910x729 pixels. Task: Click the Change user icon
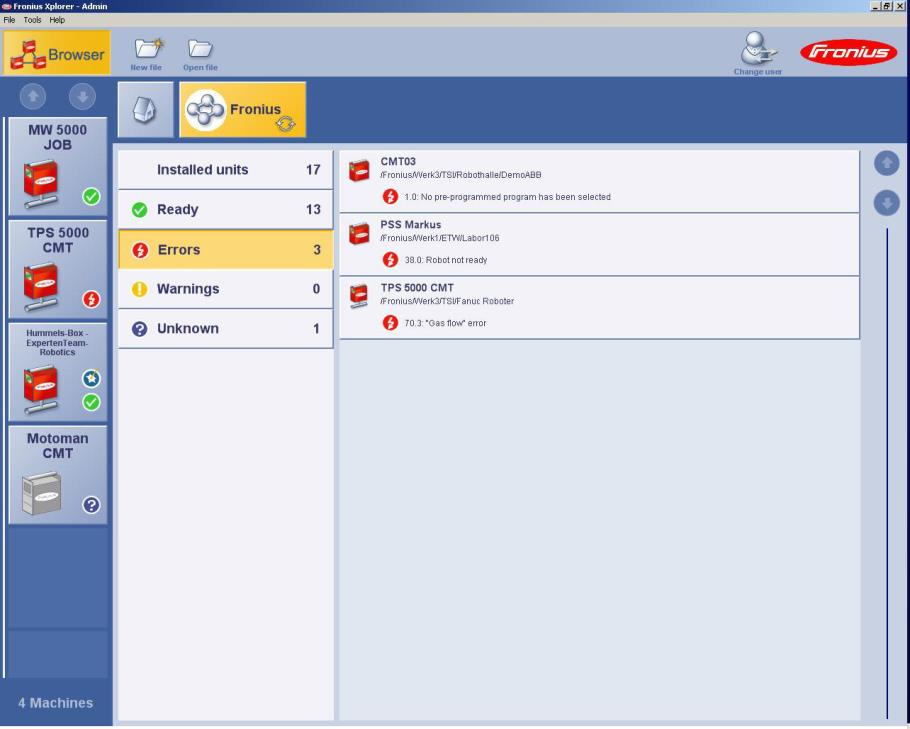pos(758,49)
